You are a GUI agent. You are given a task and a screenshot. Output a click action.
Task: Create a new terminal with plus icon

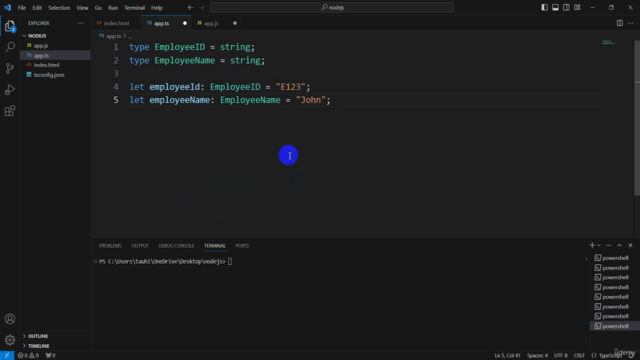592,245
